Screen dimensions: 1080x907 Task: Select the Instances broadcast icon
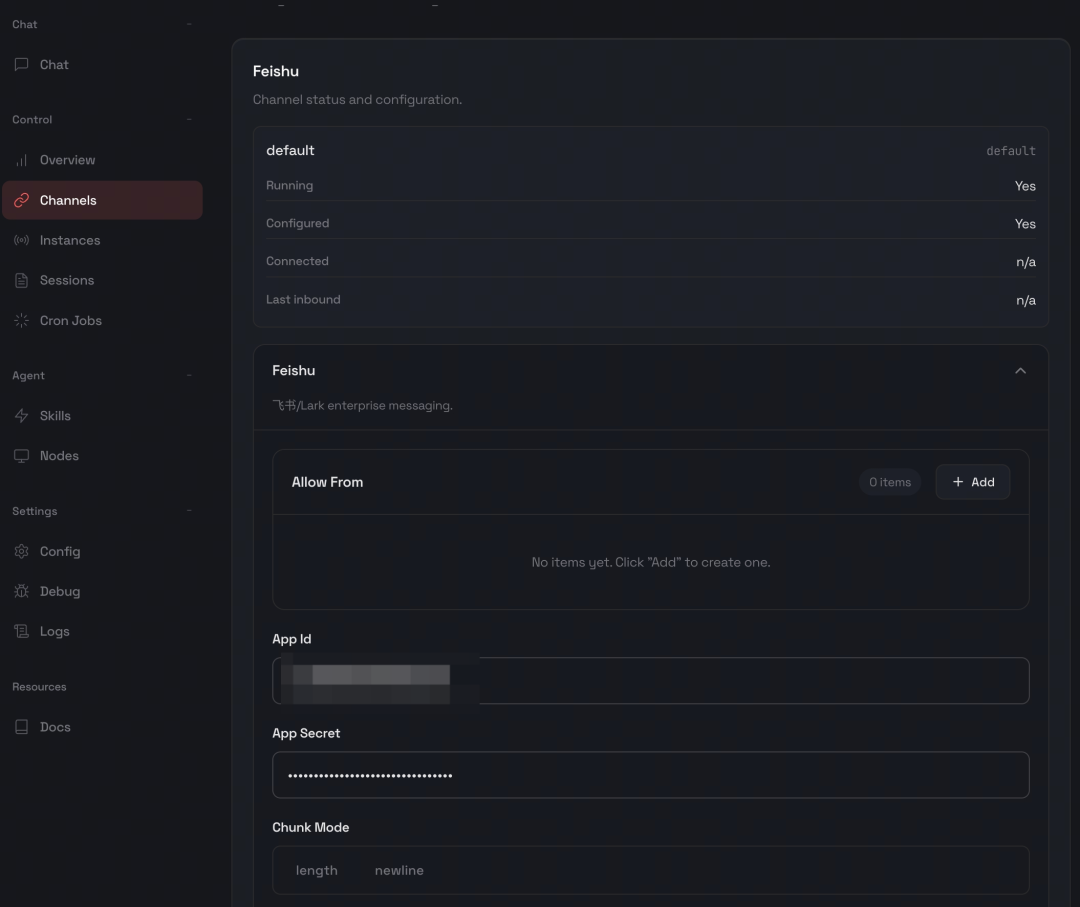[21, 240]
